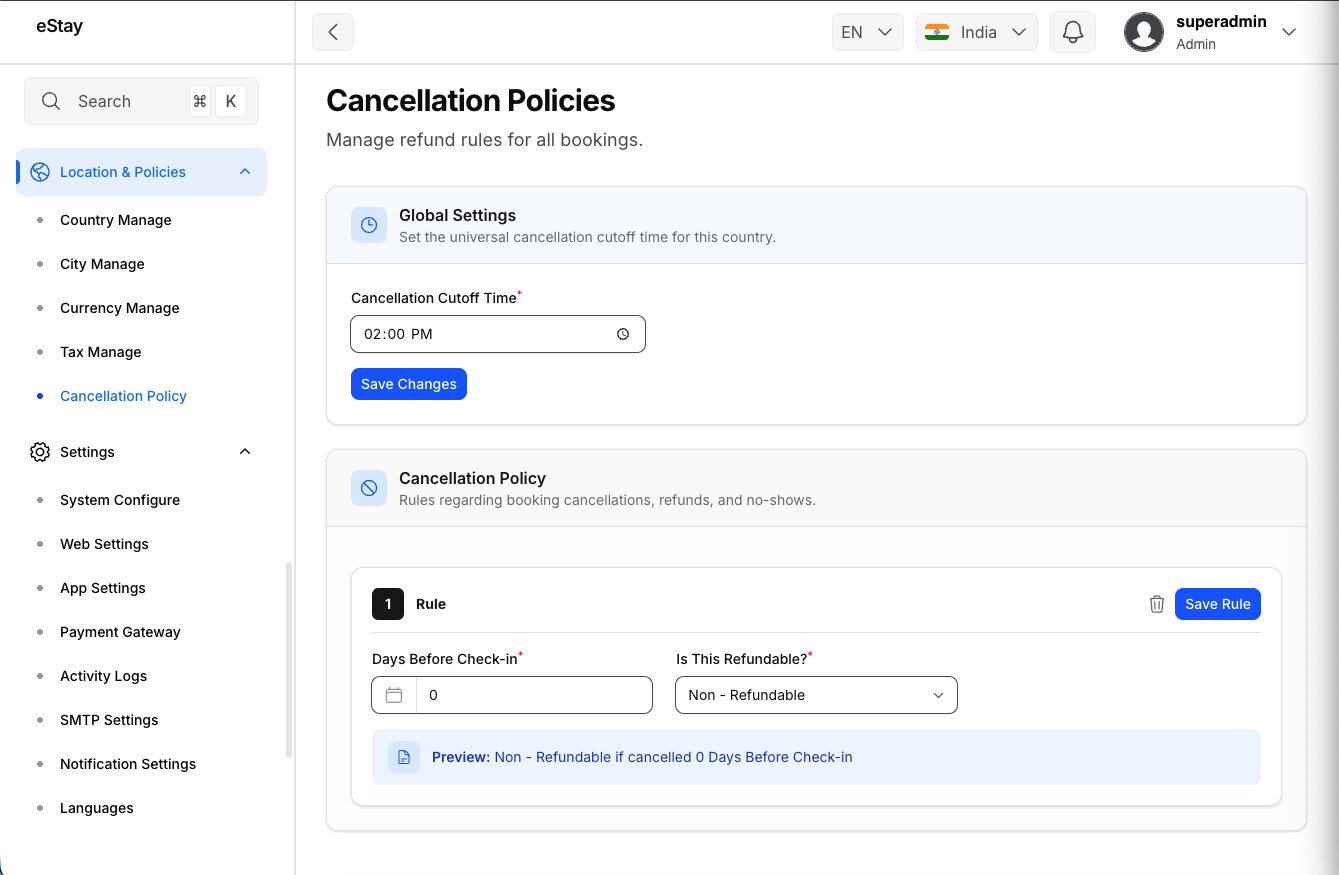Click the clock icon in Global Settings header
The image size is (1339, 875).
coord(369,225)
